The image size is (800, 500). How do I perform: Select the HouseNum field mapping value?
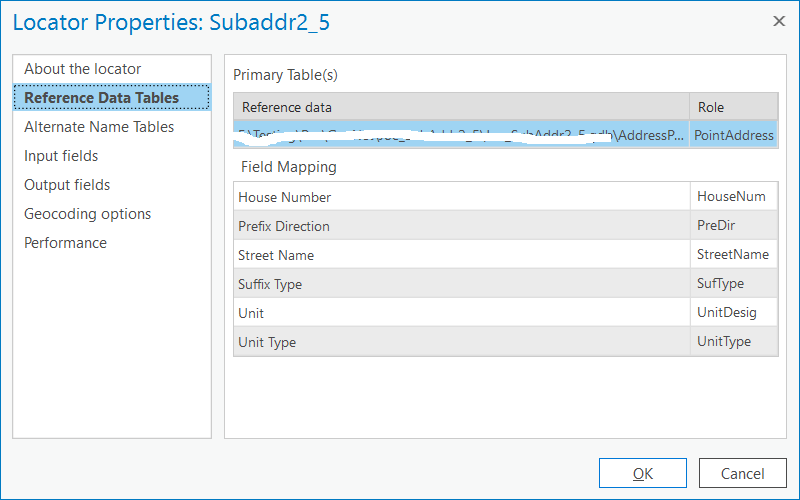coord(732,197)
